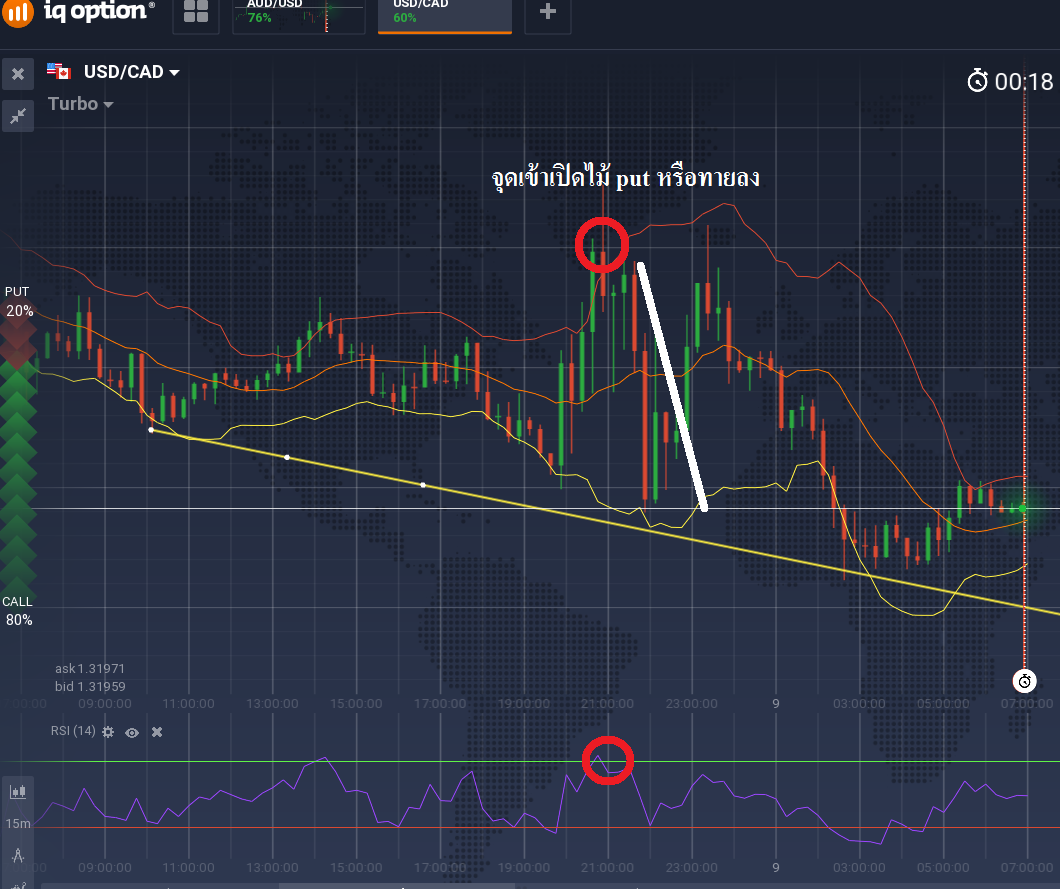Open RSI (14) indicator settings gear
The image size is (1060, 889).
(x=108, y=732)
